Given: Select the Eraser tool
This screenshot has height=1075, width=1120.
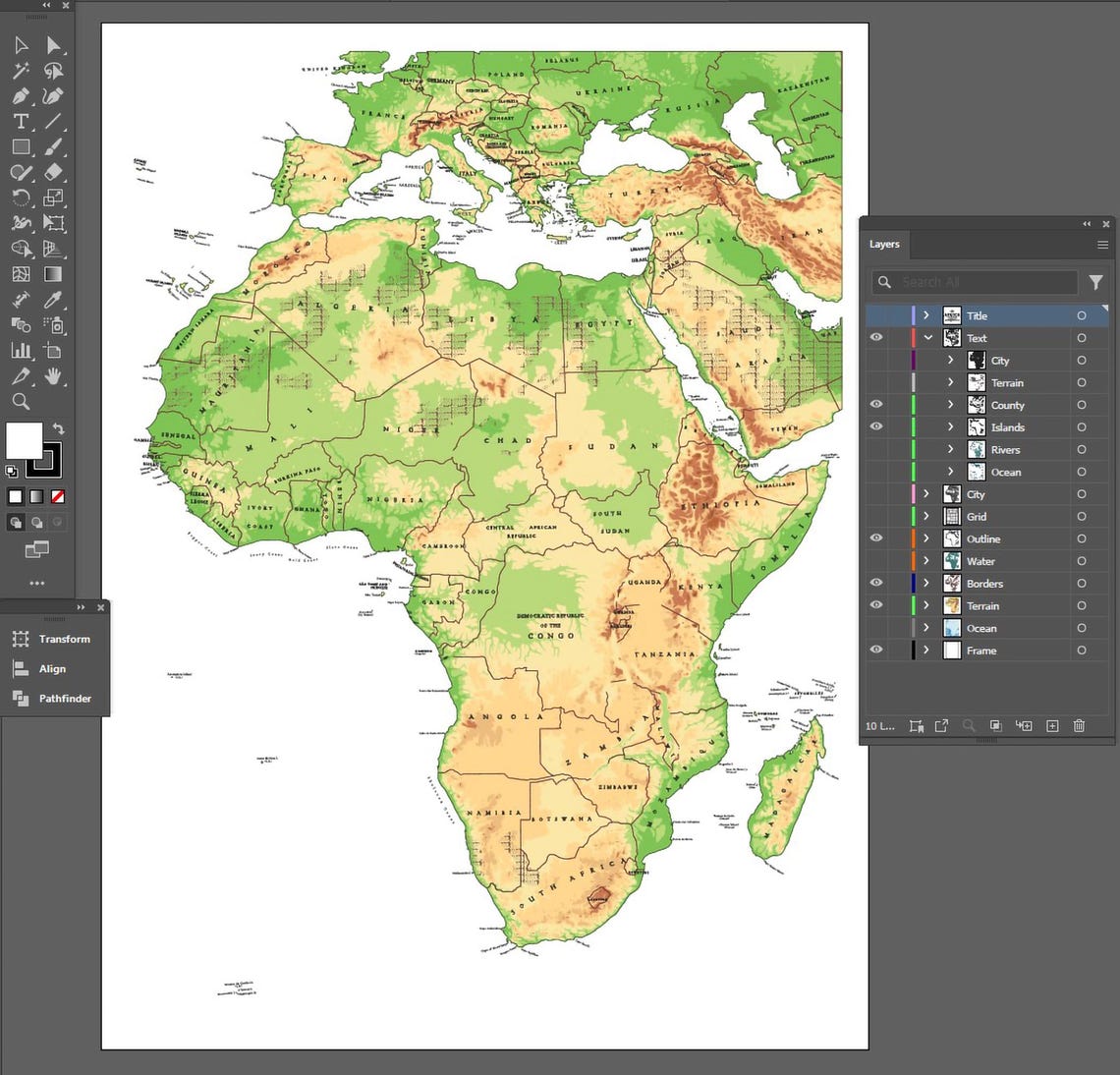Looking at the screenshot, I should pos(54,172).
